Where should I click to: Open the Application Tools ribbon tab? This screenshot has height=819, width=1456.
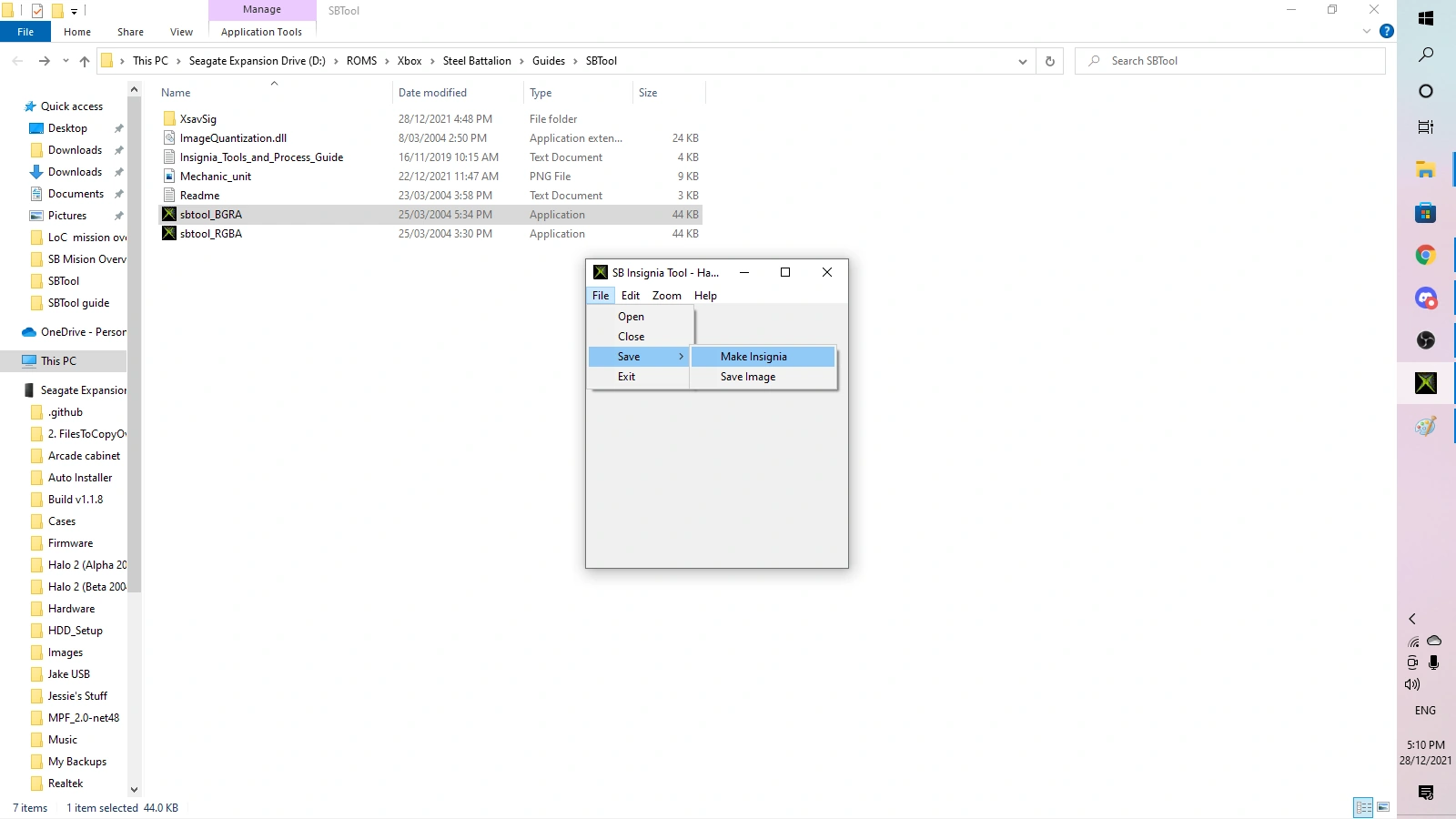pos(261,32)
